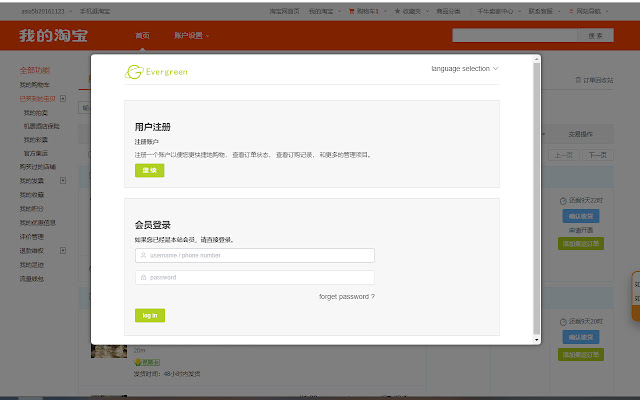Click the dialog vertical scrollbar track
Viewport: 640px width, 400px height.
pos(536,199)
